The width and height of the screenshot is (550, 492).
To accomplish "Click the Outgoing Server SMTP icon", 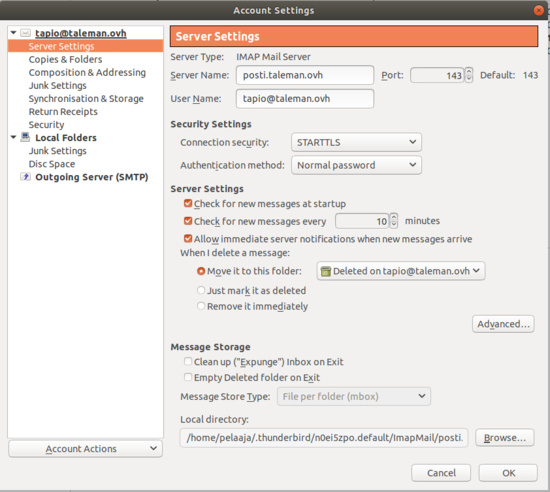I will pyautogui.click(x=25, y=177).
